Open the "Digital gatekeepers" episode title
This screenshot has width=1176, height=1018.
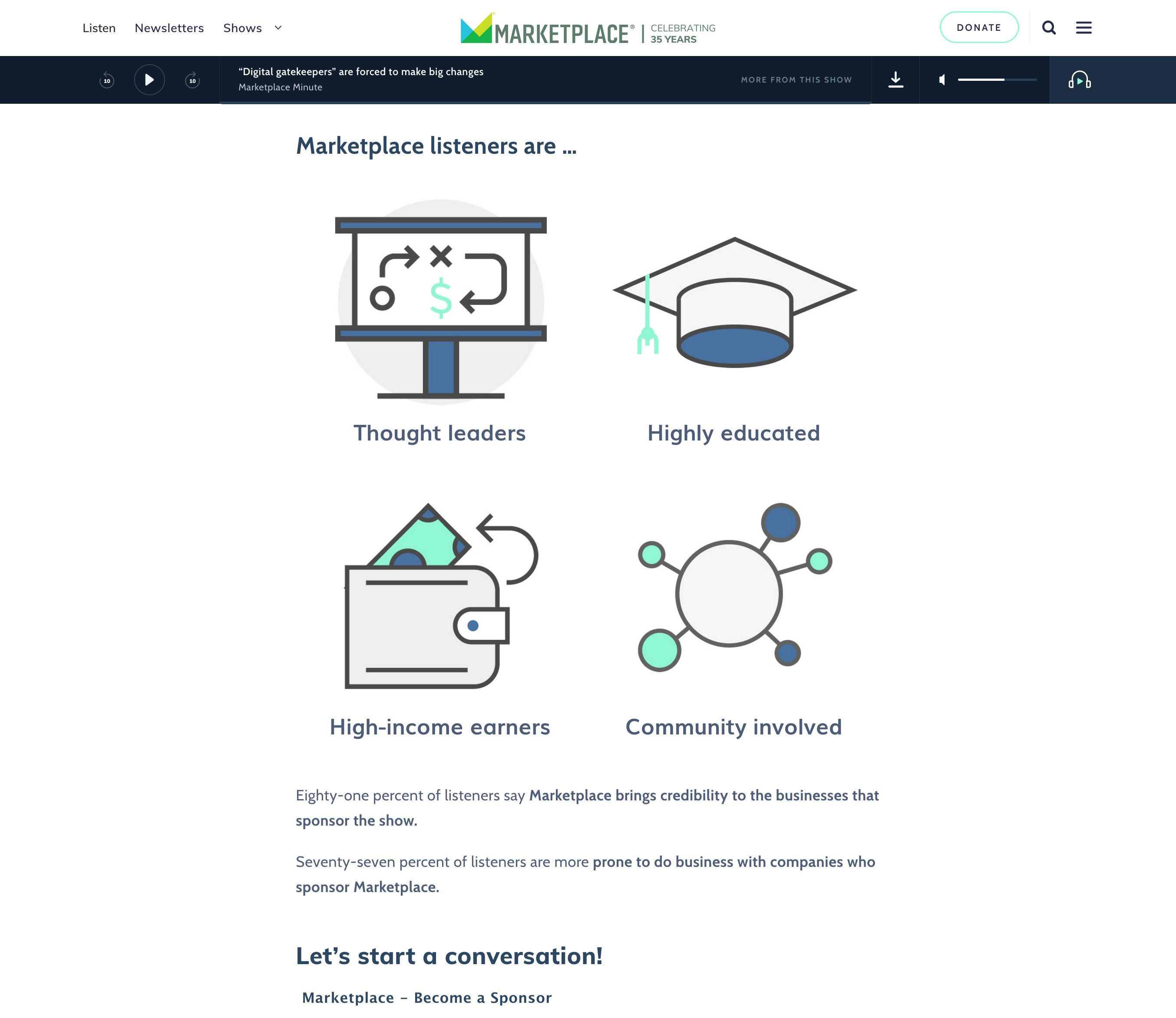tap(361, 72)
